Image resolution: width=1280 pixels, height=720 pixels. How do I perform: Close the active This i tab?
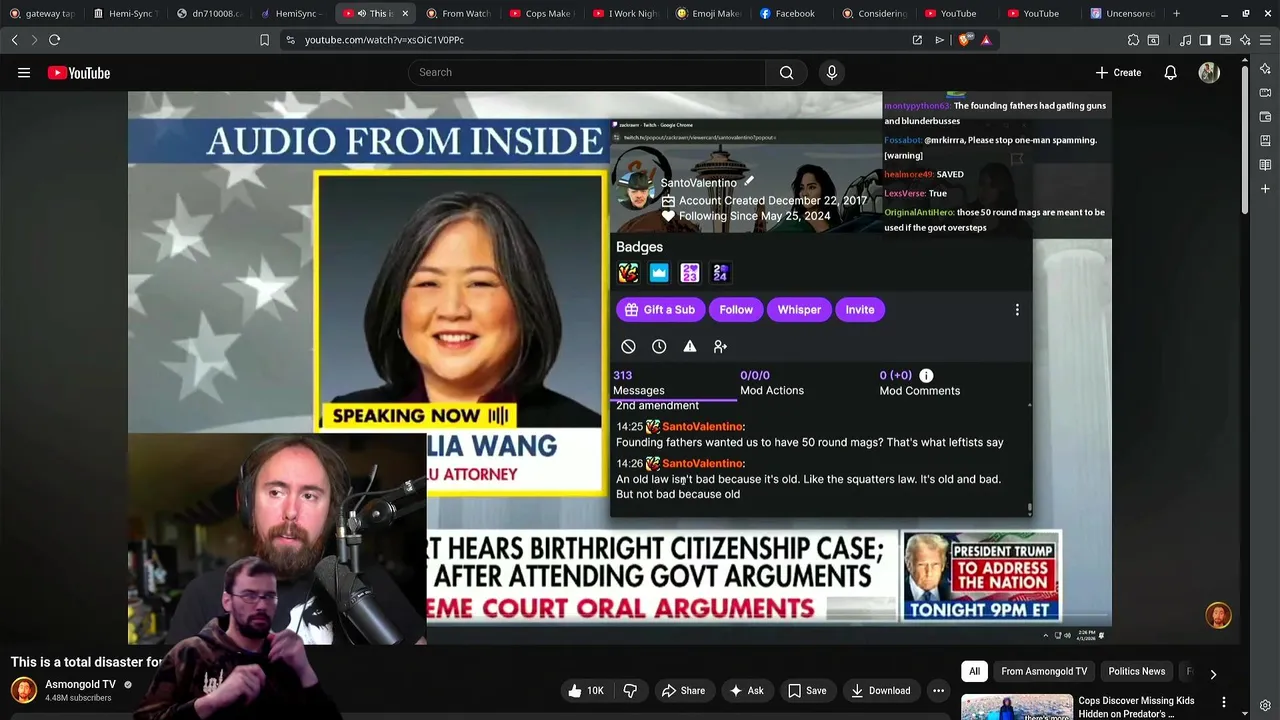point(404,13)
